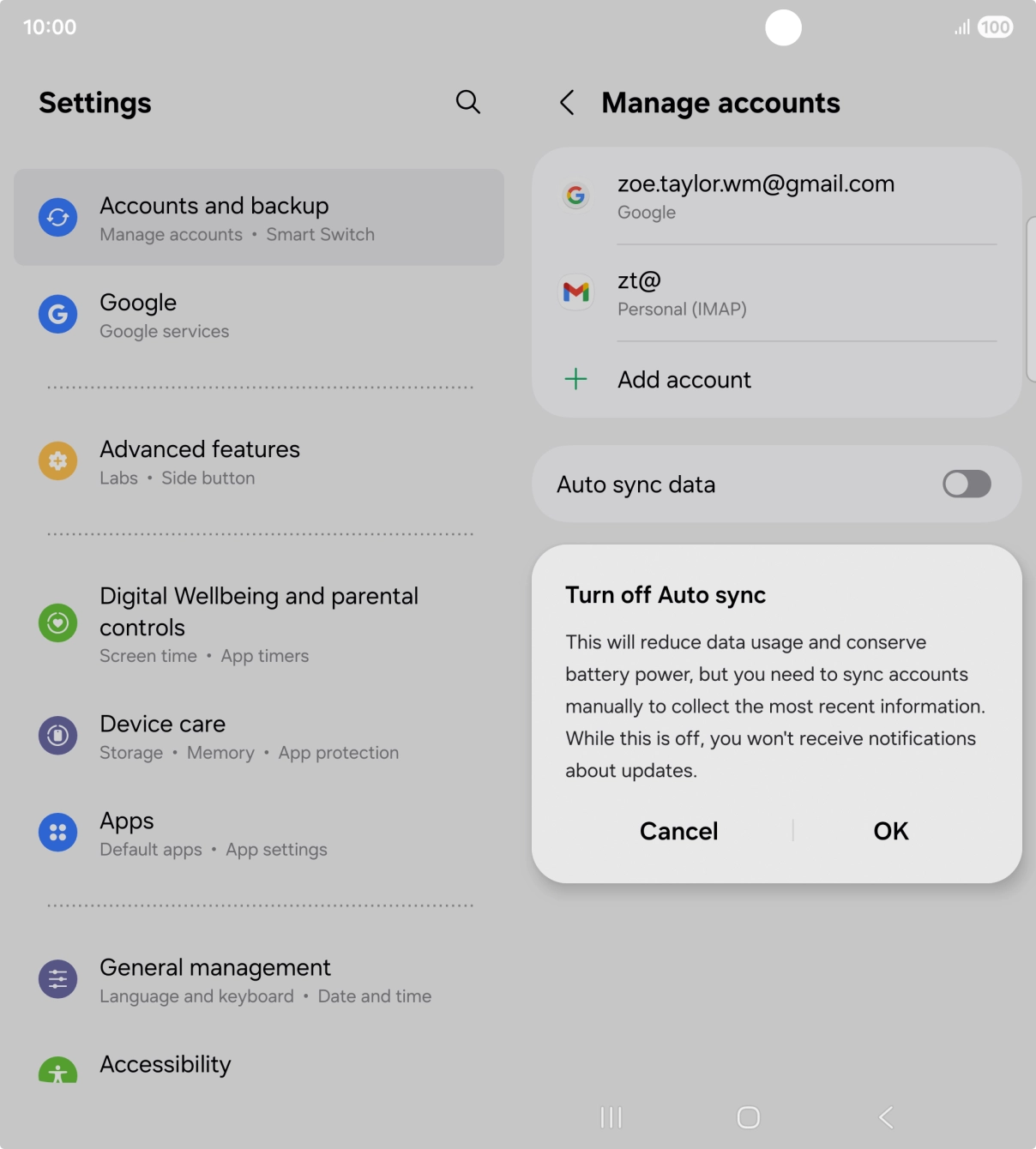Tap the green plus Add account icon
Screen dimensions: 1036x1149
click(x=576, y=379)
